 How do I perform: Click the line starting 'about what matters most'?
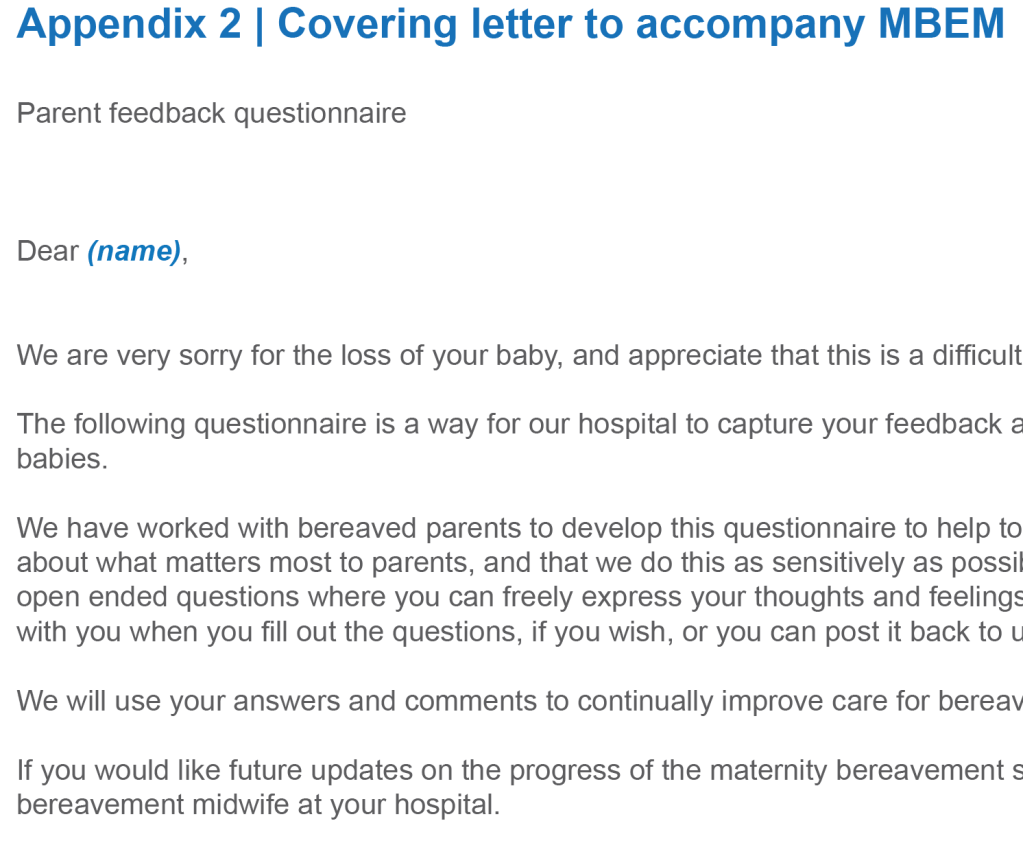[x=519, y=562]
